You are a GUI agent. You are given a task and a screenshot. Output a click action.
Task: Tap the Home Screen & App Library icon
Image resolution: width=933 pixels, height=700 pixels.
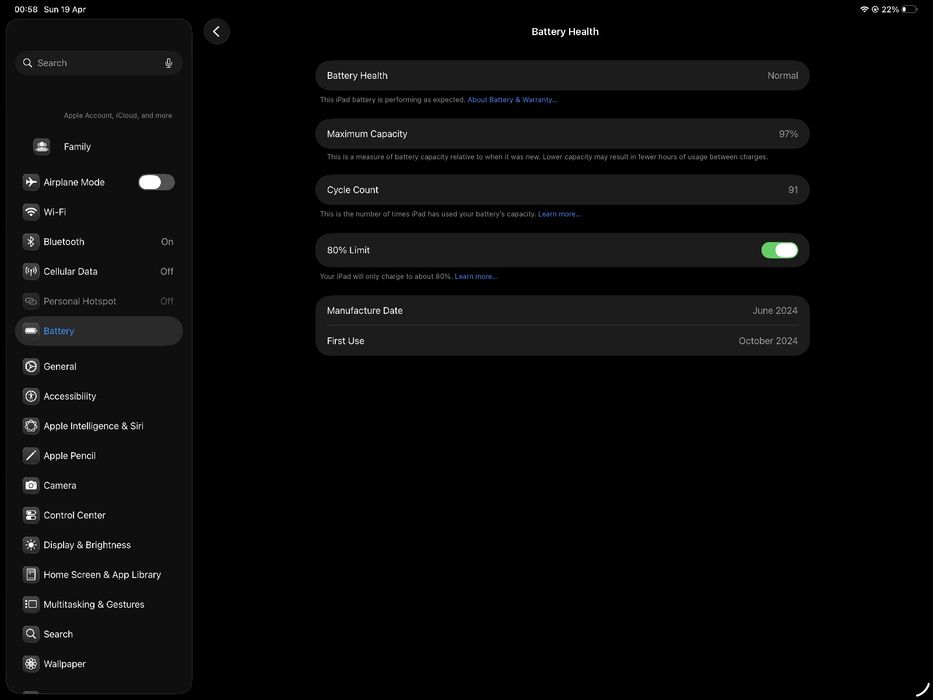coord(31,575)
